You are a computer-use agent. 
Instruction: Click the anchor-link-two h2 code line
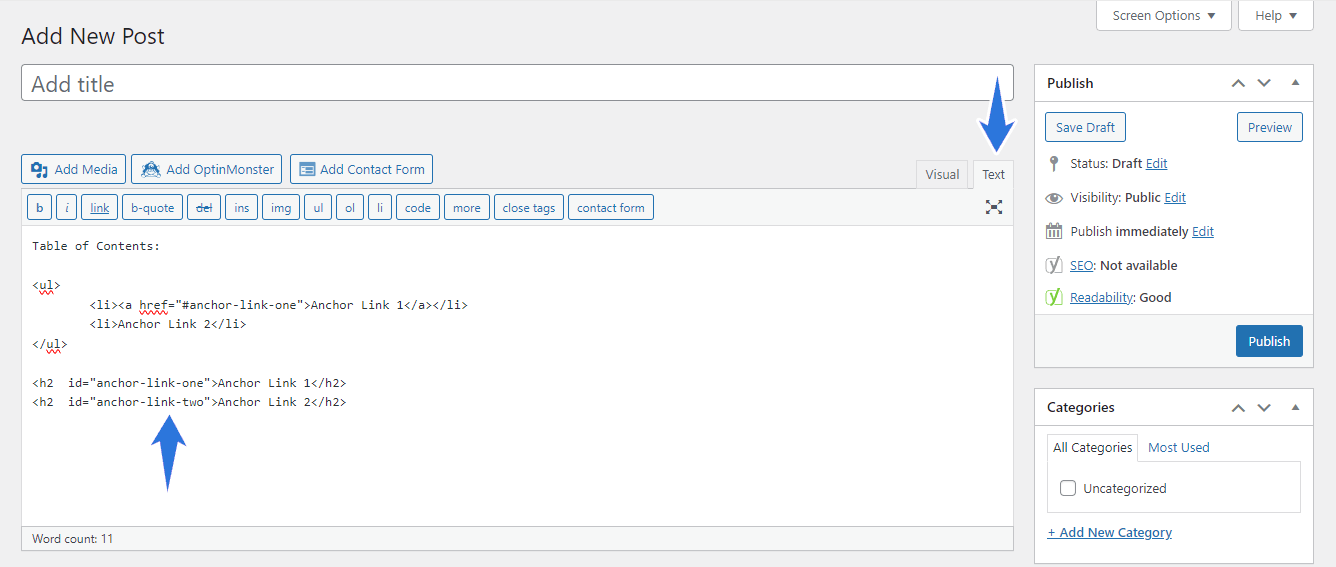click(x=189, y=402)
